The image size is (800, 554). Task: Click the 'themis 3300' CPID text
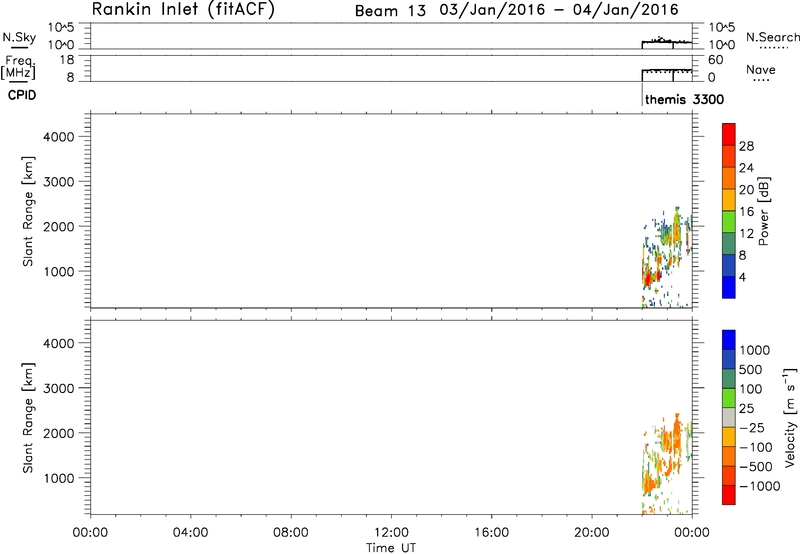pyautogui.click(x=684, y=99)
